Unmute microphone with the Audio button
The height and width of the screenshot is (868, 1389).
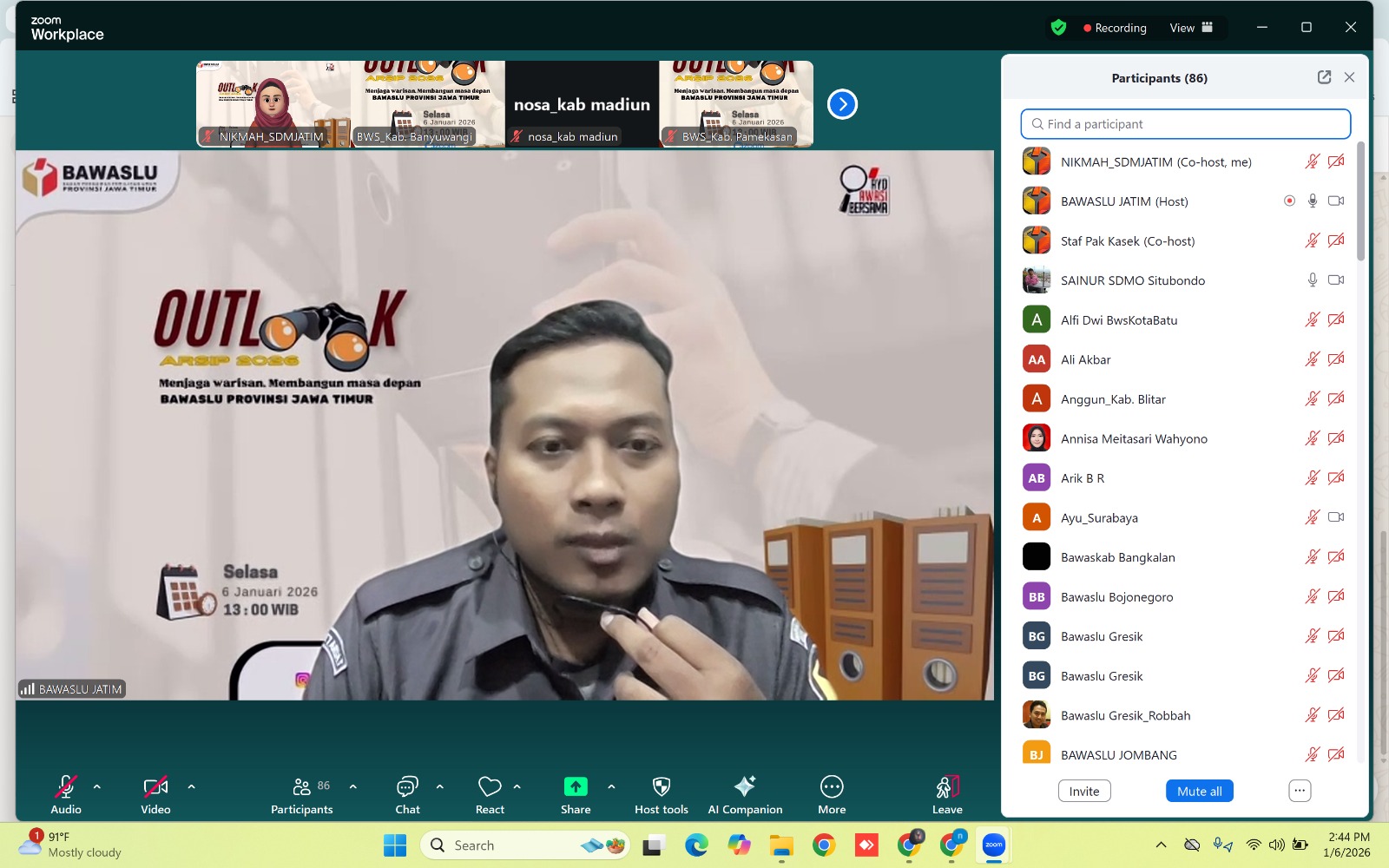pyautogui.click(x=66, y=787)
